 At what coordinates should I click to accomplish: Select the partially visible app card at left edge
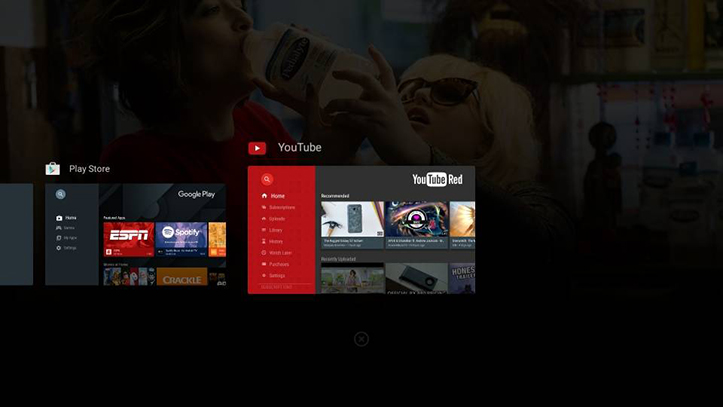17,234
